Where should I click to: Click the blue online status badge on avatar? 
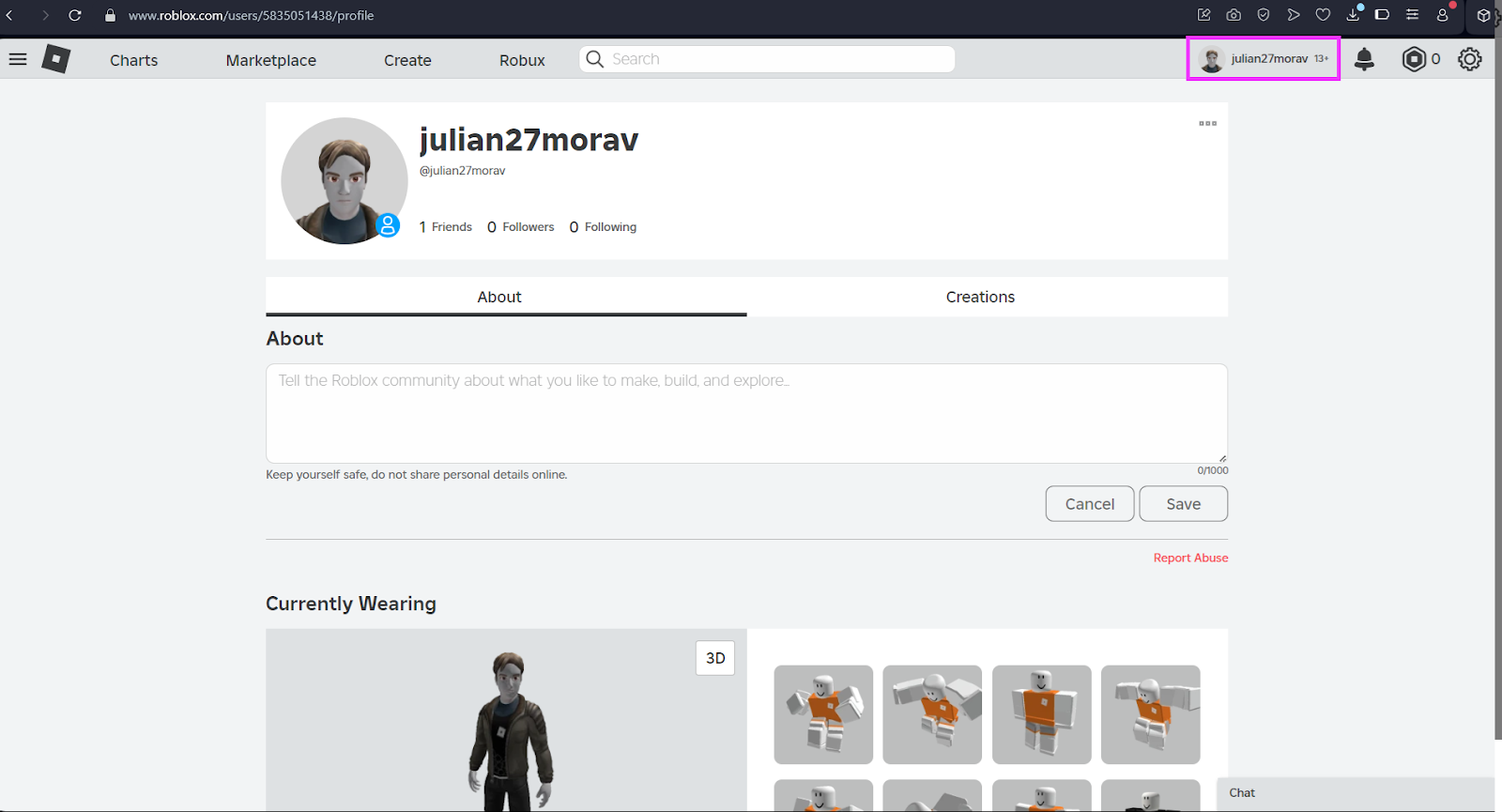(x=388, y=225)
